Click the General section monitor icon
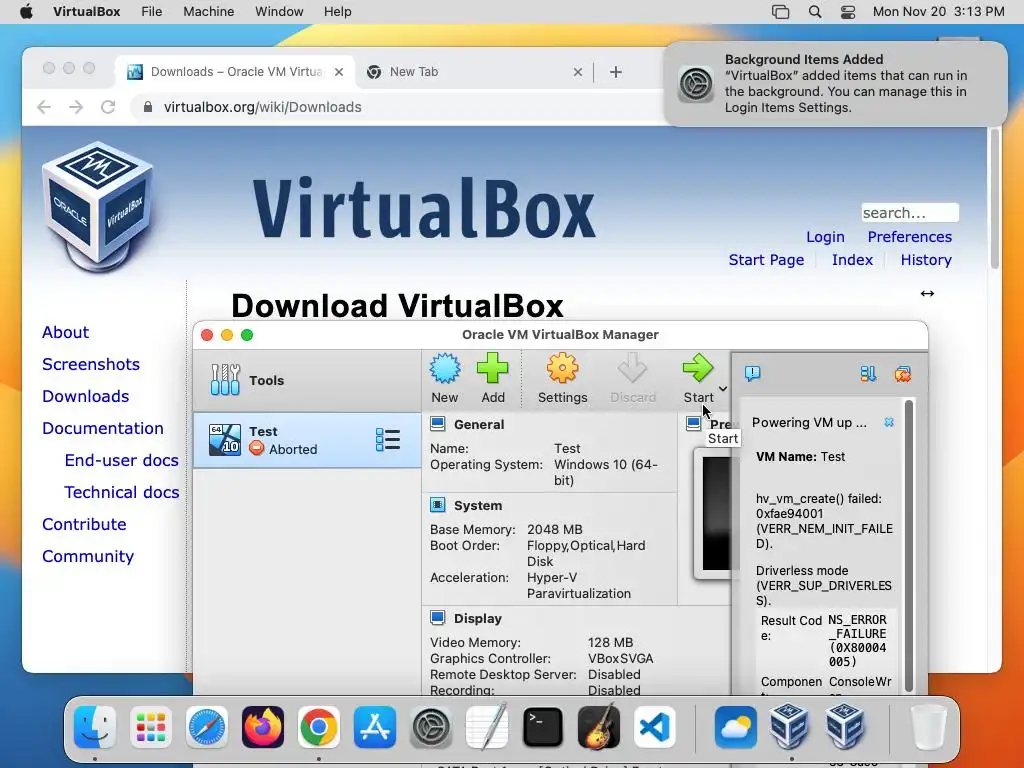This screenshot has height=768, width=1024. [x=438, y=424]
